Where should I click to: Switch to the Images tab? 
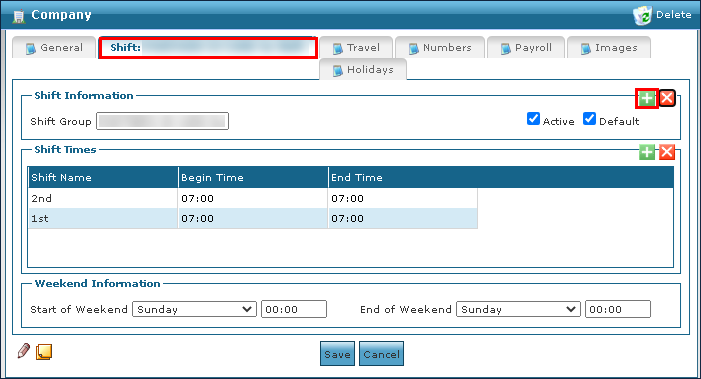tap(608, 47)
